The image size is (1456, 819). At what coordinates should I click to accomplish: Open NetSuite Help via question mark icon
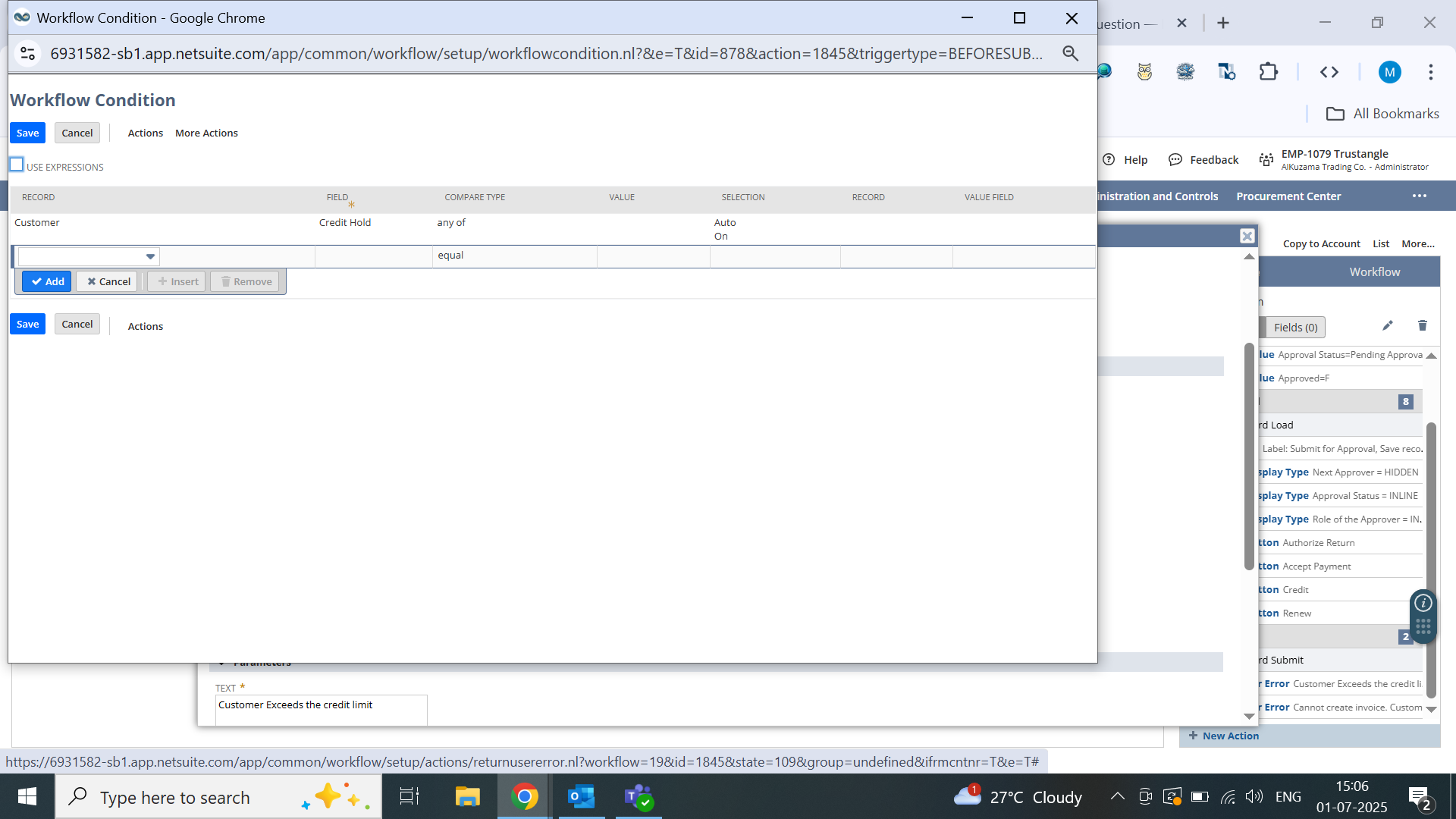1109,159
